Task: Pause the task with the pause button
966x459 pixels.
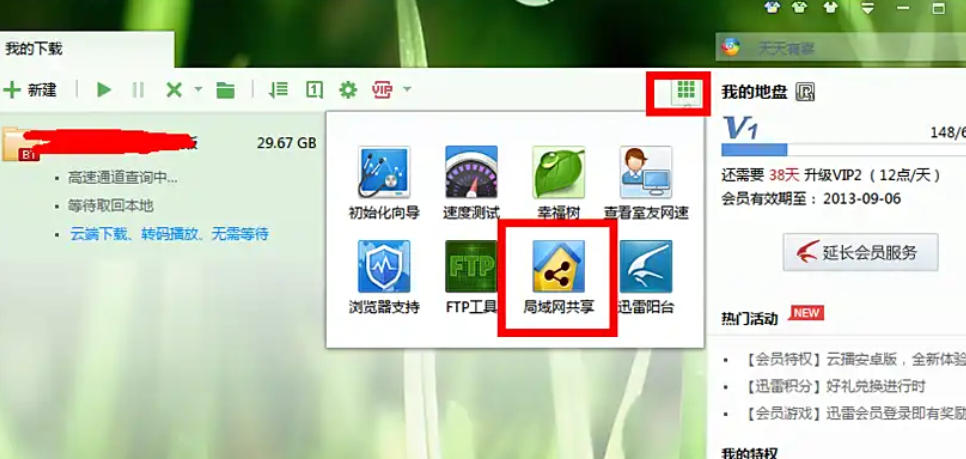Action: click(x=138, y=90)
